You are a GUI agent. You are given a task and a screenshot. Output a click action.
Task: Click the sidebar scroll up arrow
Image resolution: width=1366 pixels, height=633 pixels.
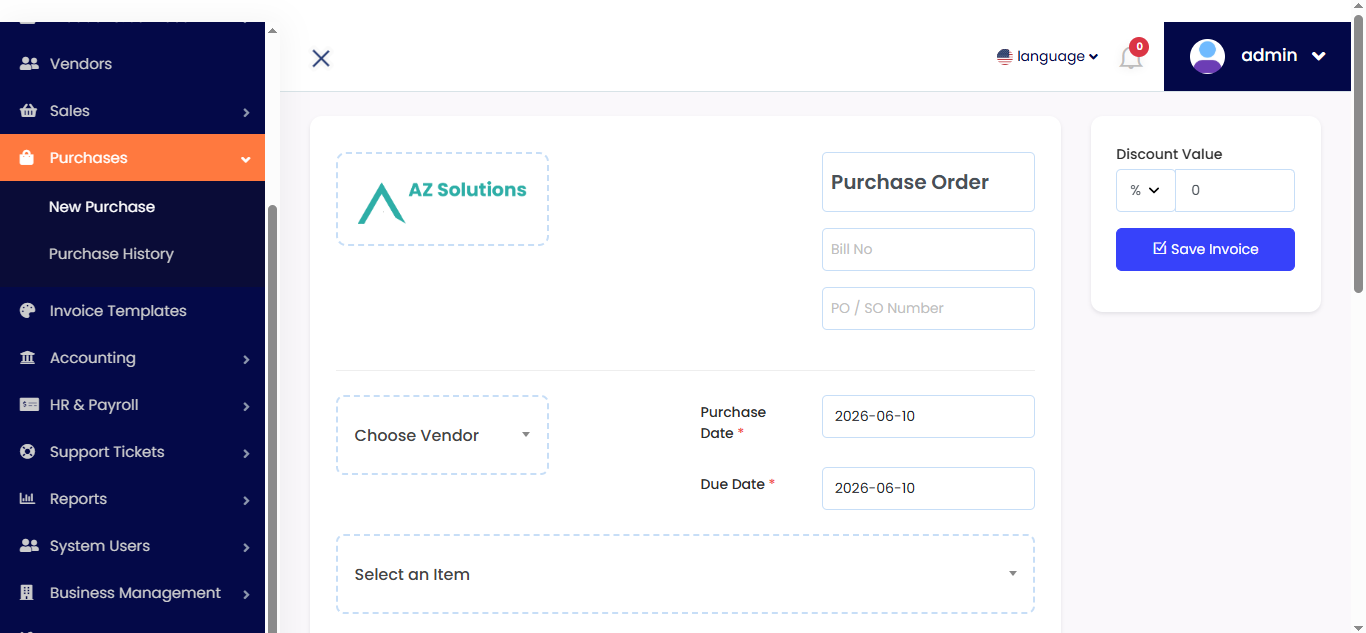pyautogui.click(x=272, y=31)
